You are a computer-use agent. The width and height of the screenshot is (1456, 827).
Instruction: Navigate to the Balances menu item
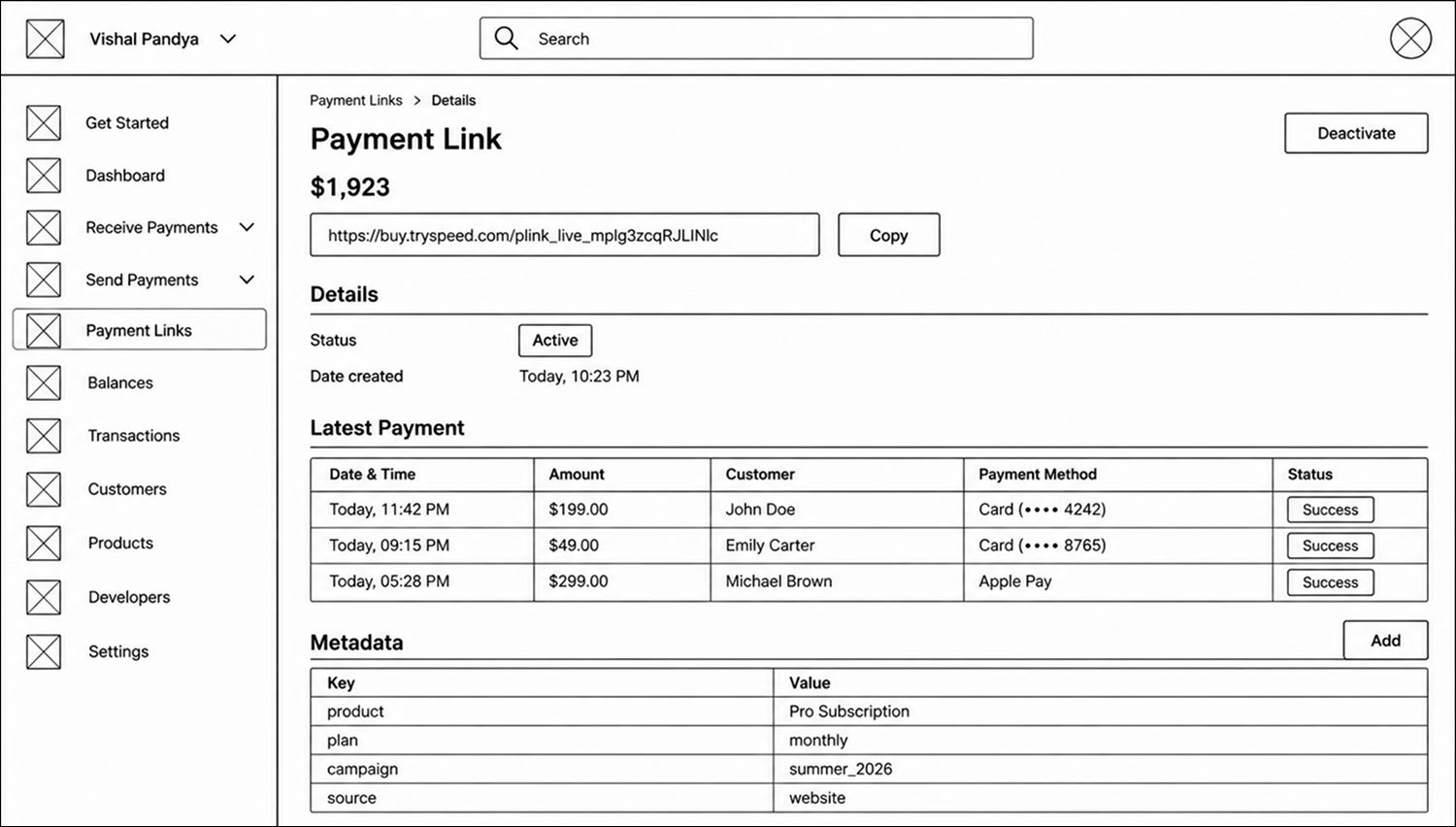(x=120, y=382)
